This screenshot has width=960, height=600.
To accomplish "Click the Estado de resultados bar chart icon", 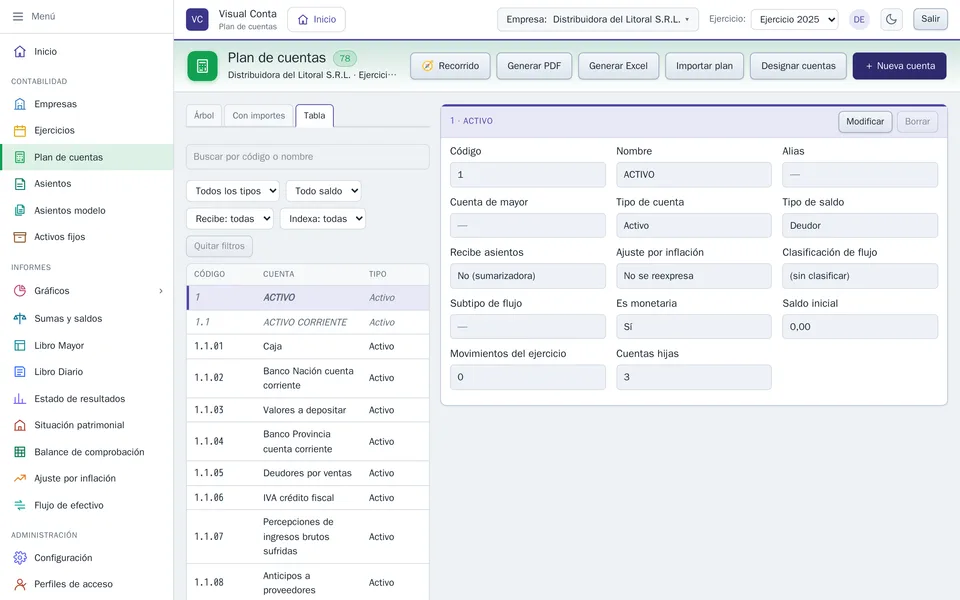I will pyautogui.click(x=20, y=399).
